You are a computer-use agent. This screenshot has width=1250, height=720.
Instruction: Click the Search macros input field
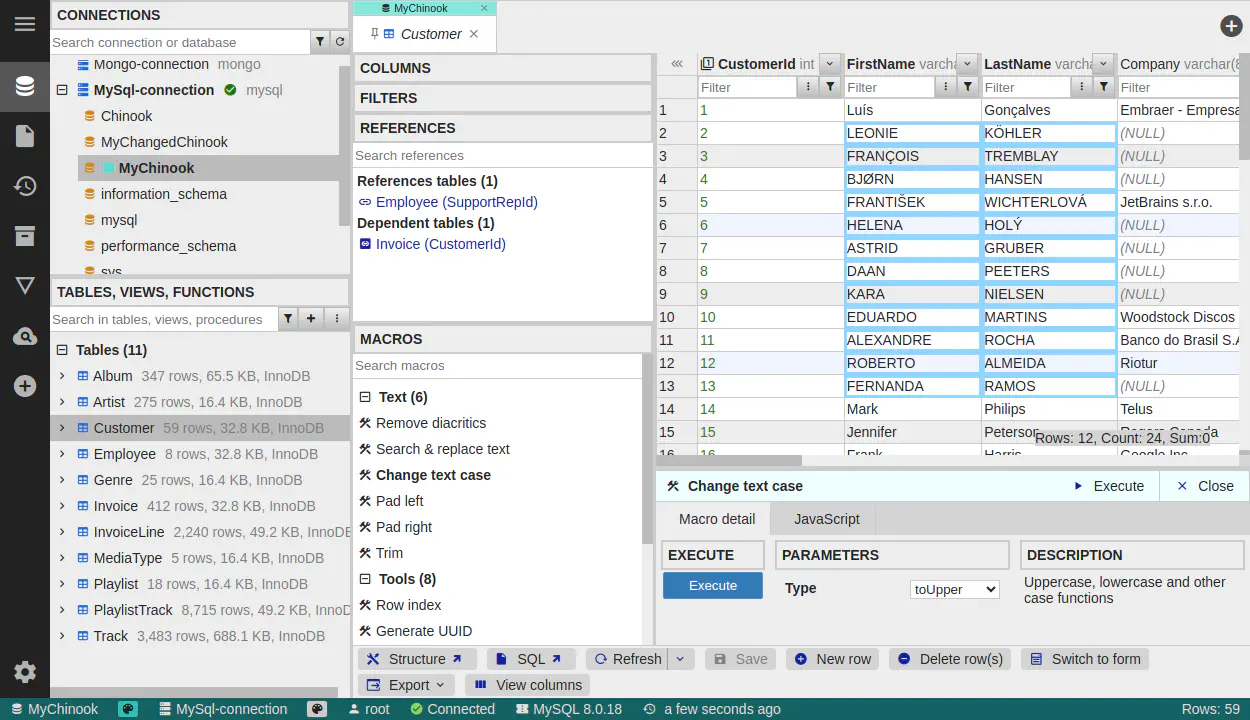(496, 366)
